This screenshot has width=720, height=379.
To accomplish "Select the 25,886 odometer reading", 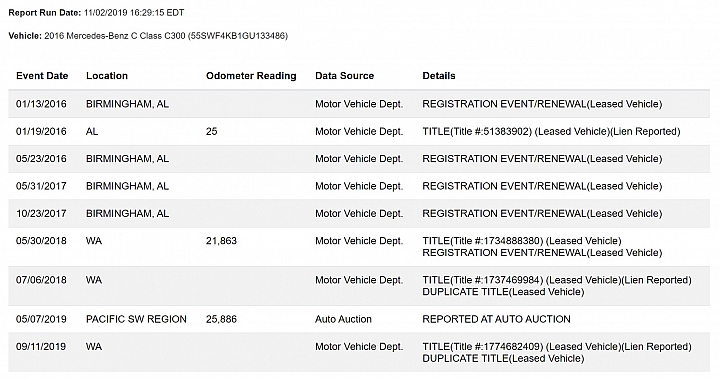I will point(221,319).
